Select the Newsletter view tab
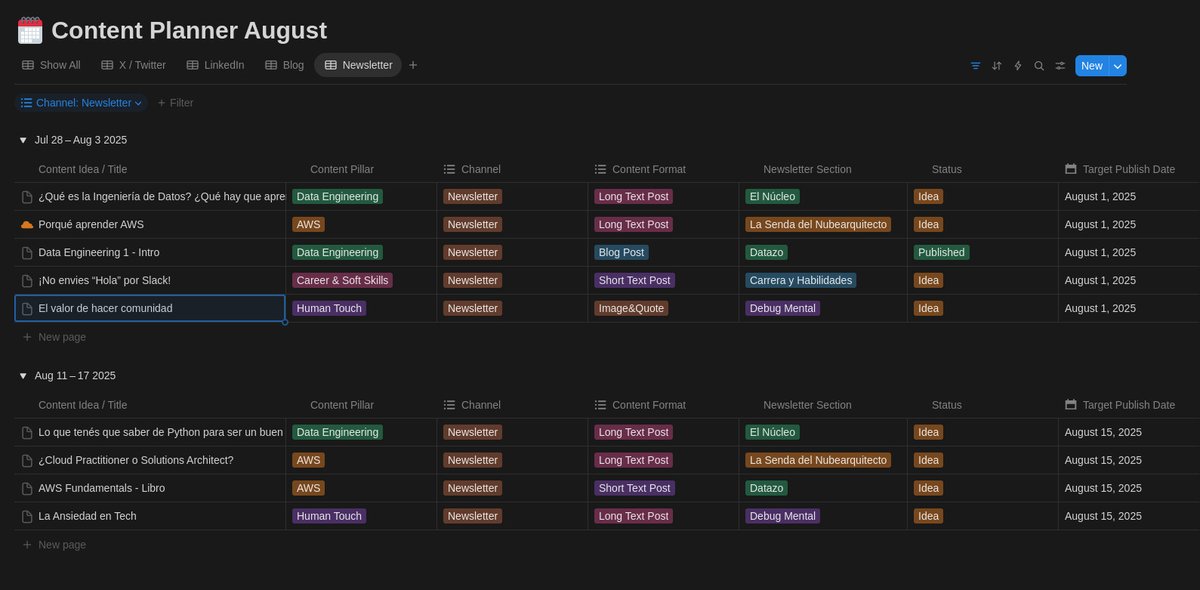The height and width of the screenshot is (590, 1200). coord(358,65)
